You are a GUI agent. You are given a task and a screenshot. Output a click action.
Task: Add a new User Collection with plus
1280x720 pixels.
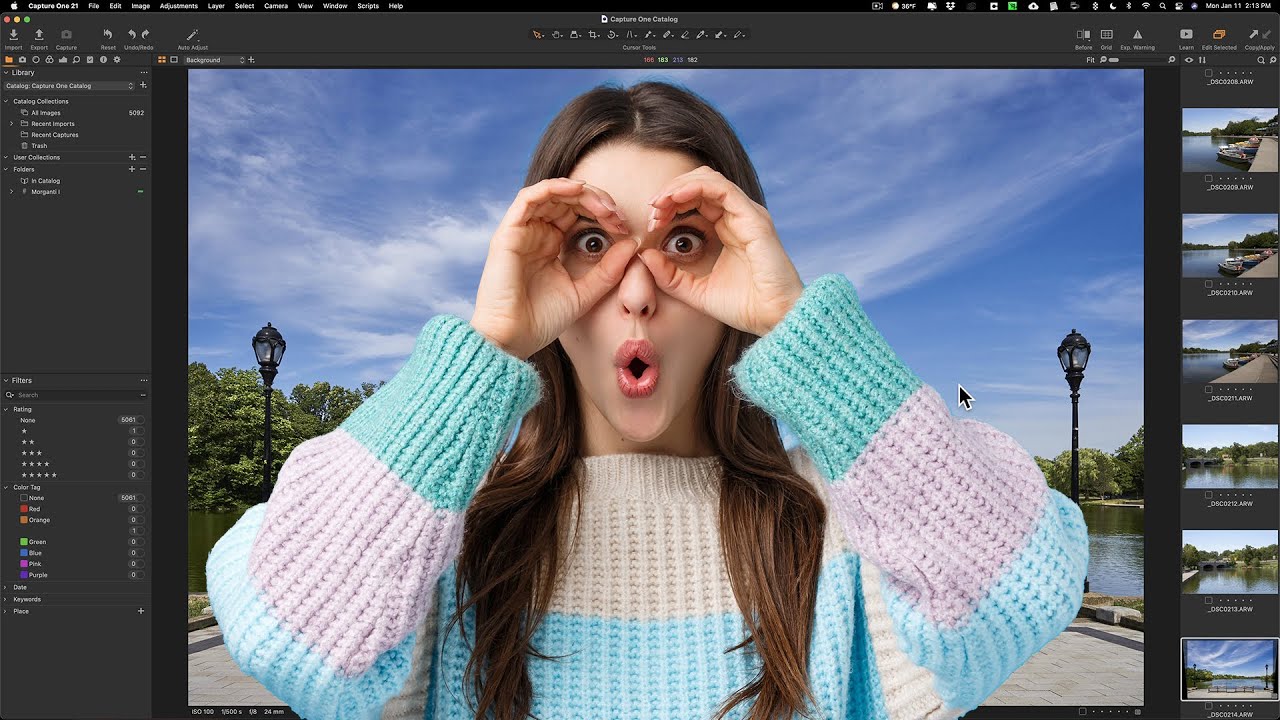click(132, 157)
